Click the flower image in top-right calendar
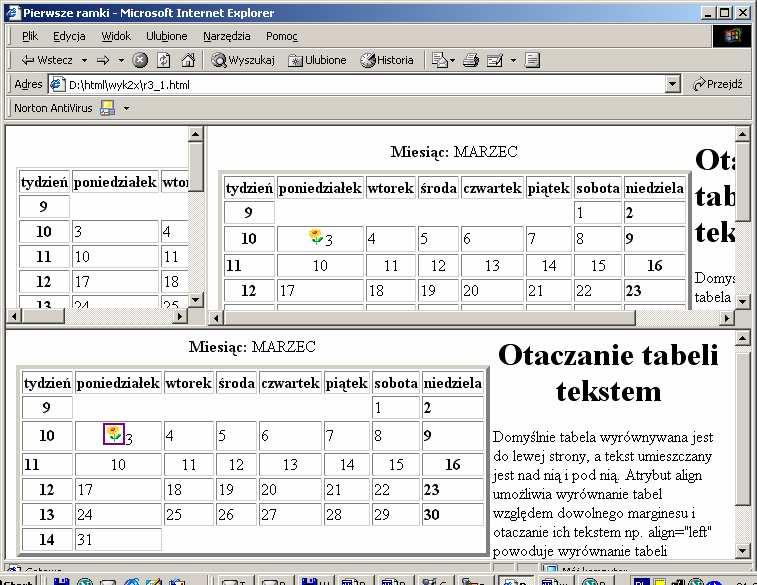Viewport: 757px width, 585px height. pos(315,236)
